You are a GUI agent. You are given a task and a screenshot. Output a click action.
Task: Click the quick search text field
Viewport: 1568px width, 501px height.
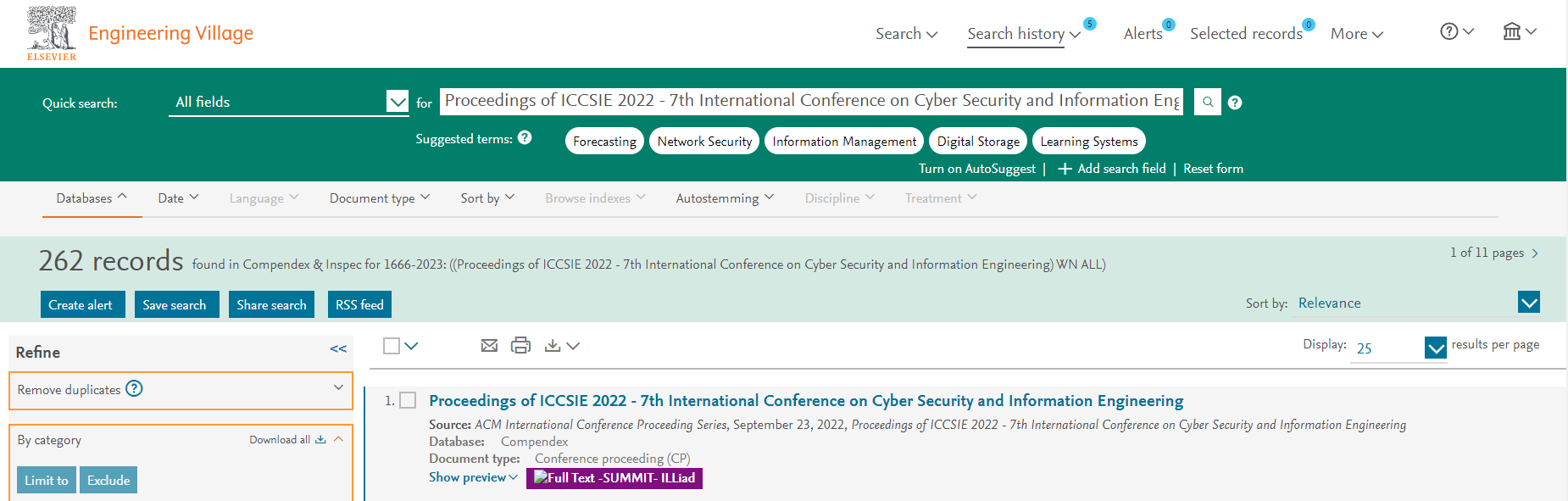(811, 101)
